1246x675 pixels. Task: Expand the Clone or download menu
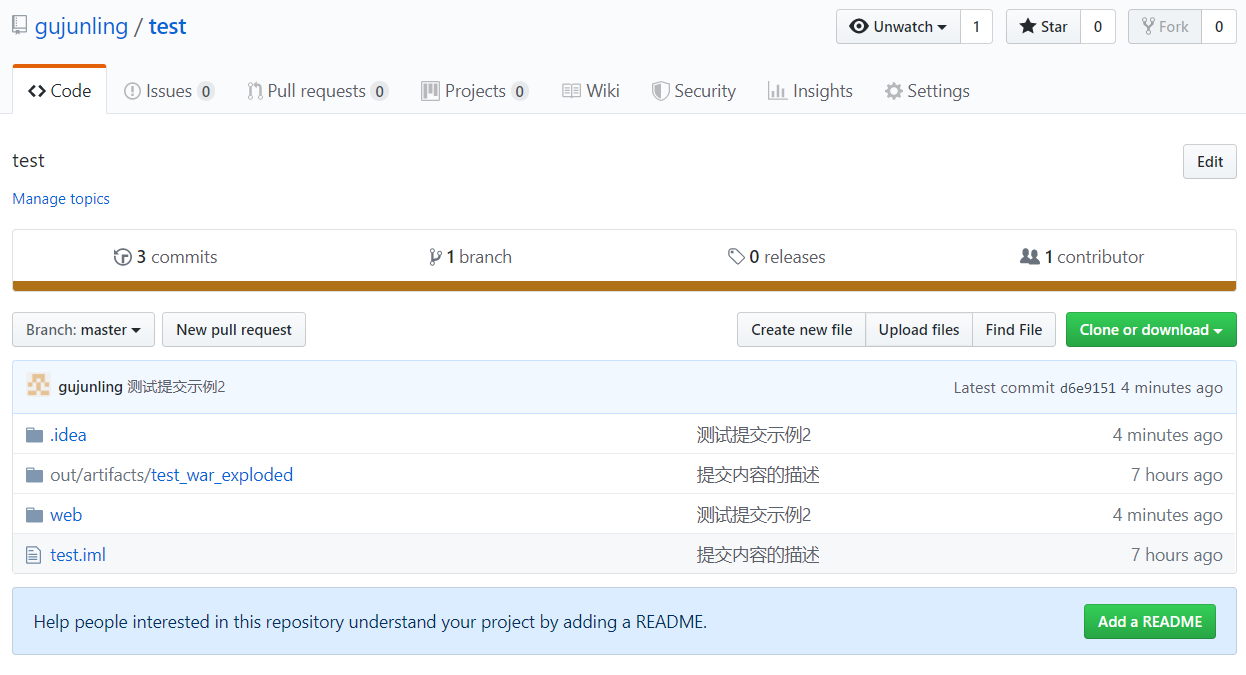click(x=1150, y=330)
